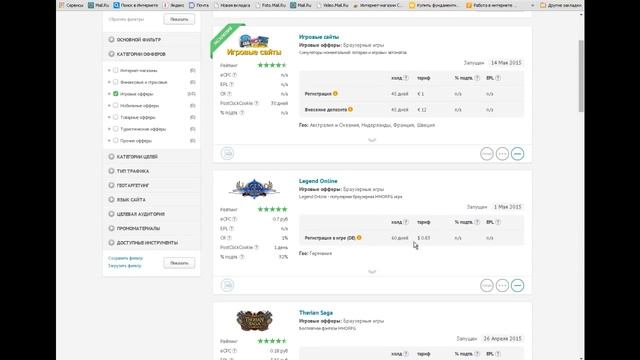Expand details chevron of Legend Online card
Screen dimensions: 640x360
372,271
